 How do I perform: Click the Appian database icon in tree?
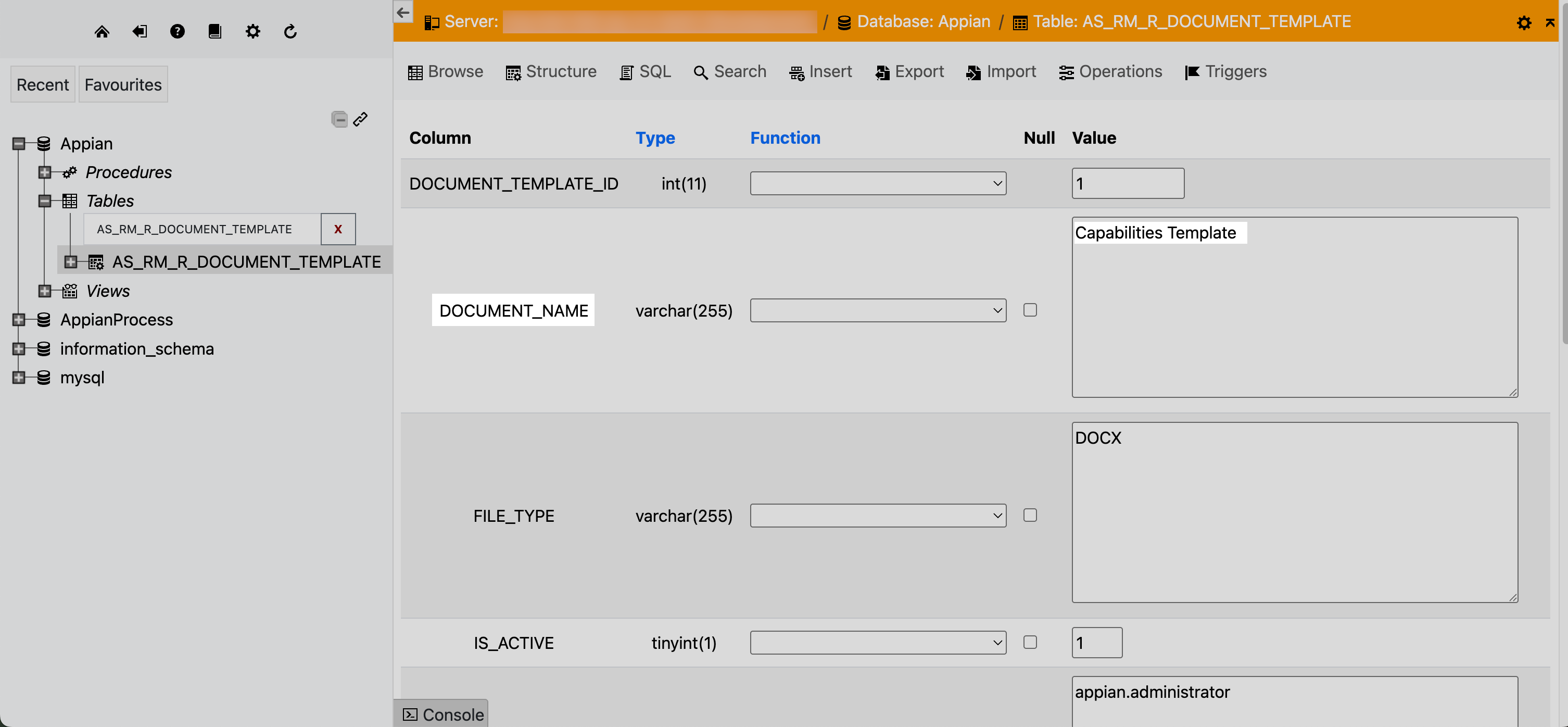coord(43,144)
